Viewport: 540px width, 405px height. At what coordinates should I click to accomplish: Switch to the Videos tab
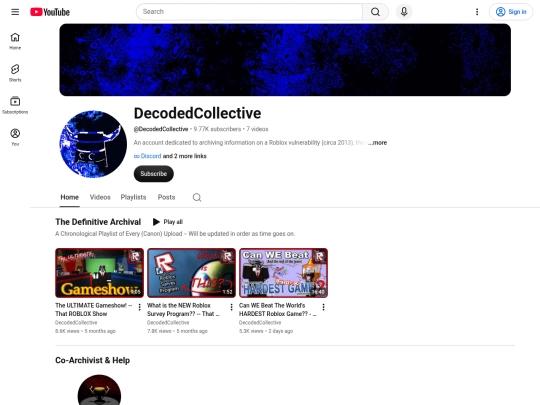coord(100,197)
